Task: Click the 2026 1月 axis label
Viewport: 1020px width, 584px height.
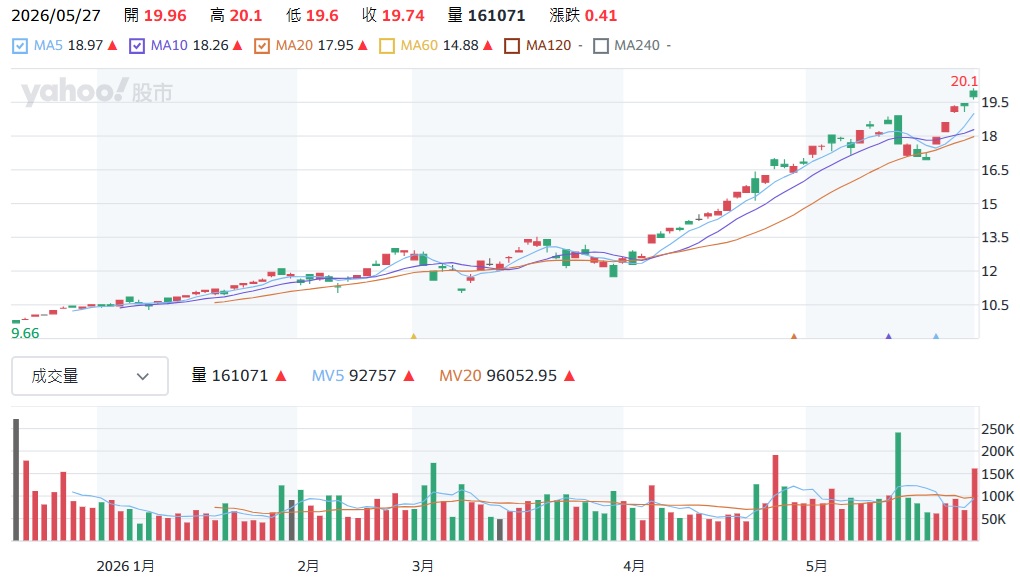Action: point(126,566)
